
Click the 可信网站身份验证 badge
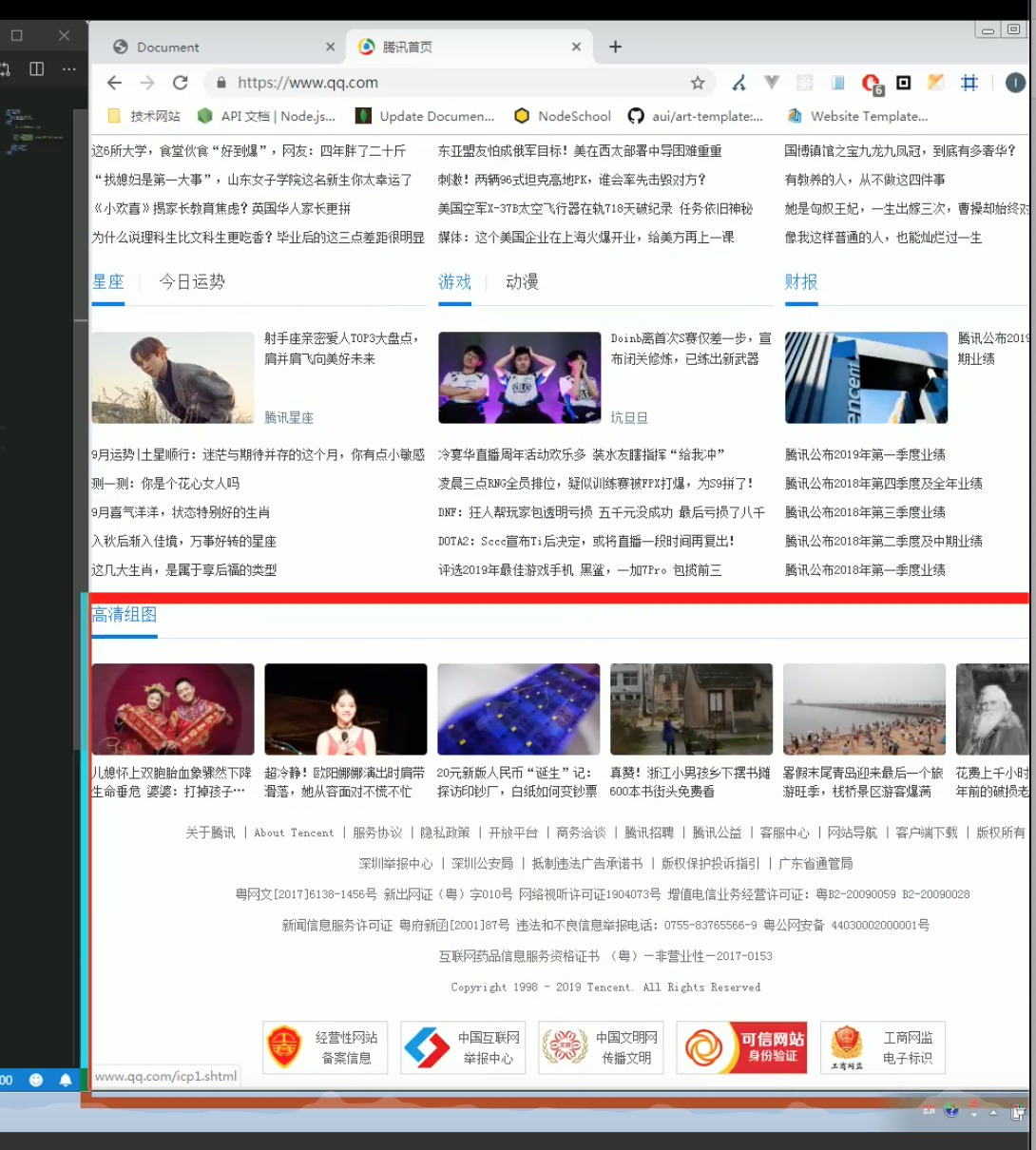[742, 1046]
